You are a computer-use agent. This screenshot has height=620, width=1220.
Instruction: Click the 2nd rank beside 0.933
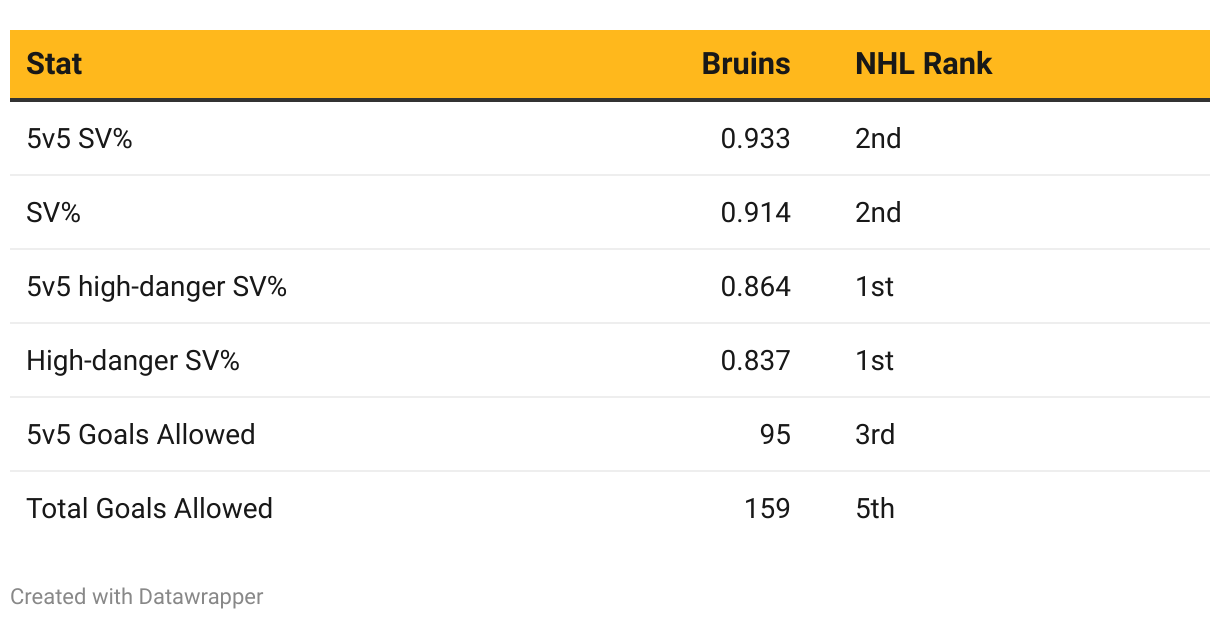point(878,139)
